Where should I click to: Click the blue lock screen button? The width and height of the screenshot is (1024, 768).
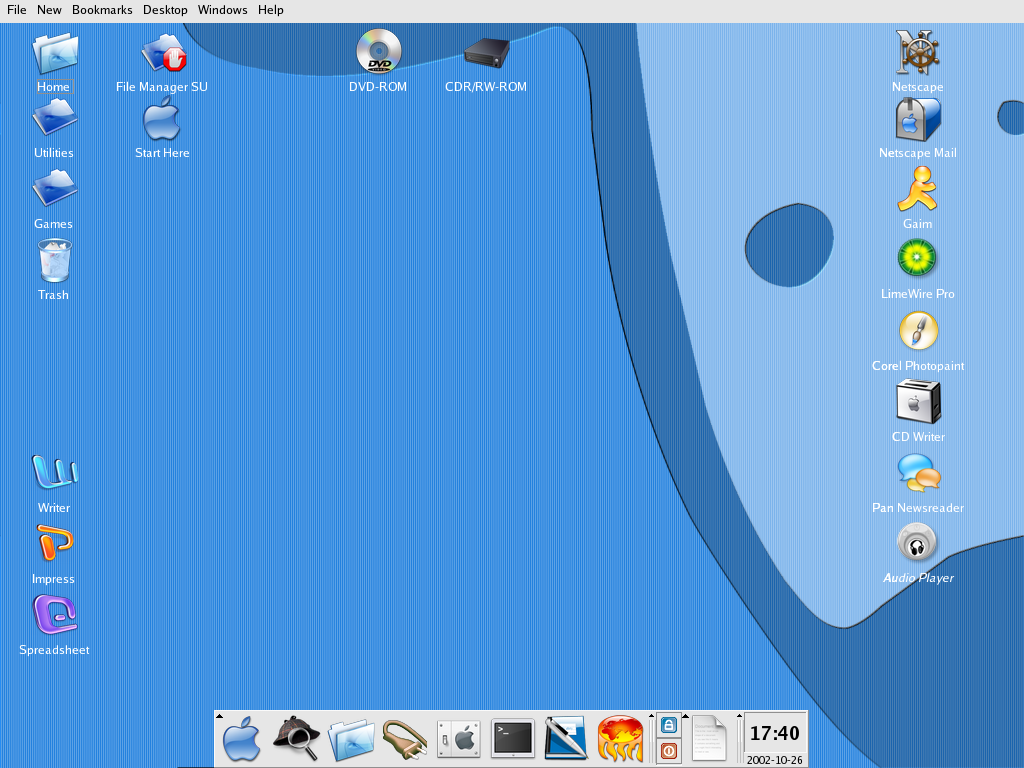pyautogui.click(x=668, y=725)
